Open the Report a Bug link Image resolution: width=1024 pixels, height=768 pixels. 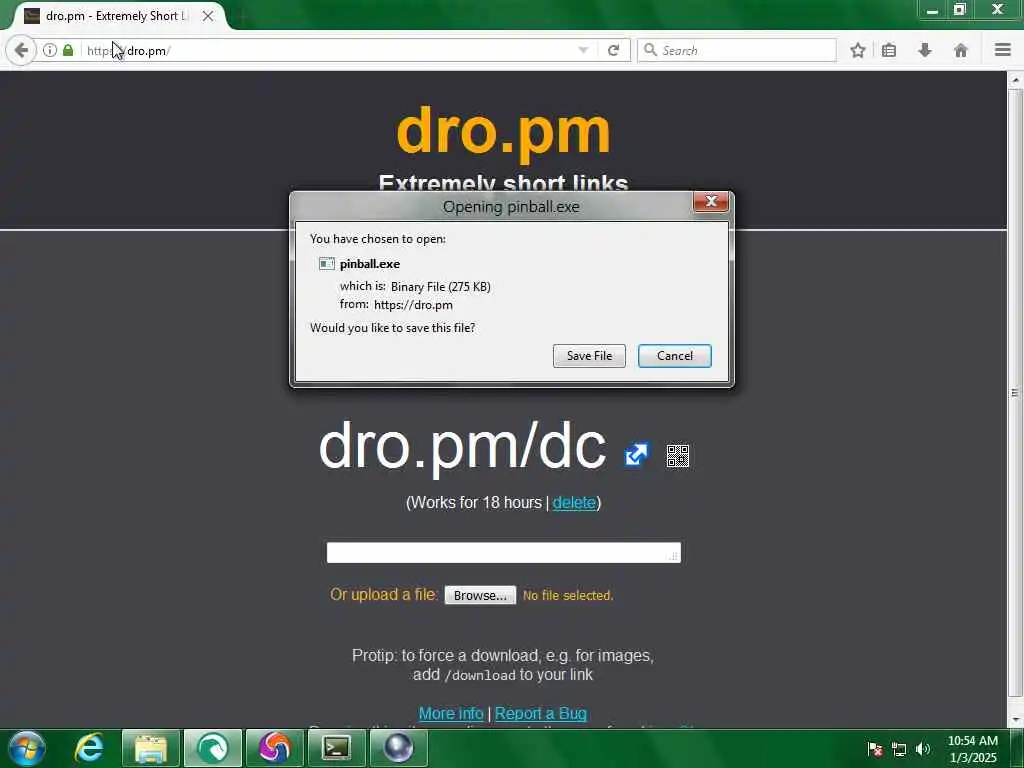coord(541,713)
